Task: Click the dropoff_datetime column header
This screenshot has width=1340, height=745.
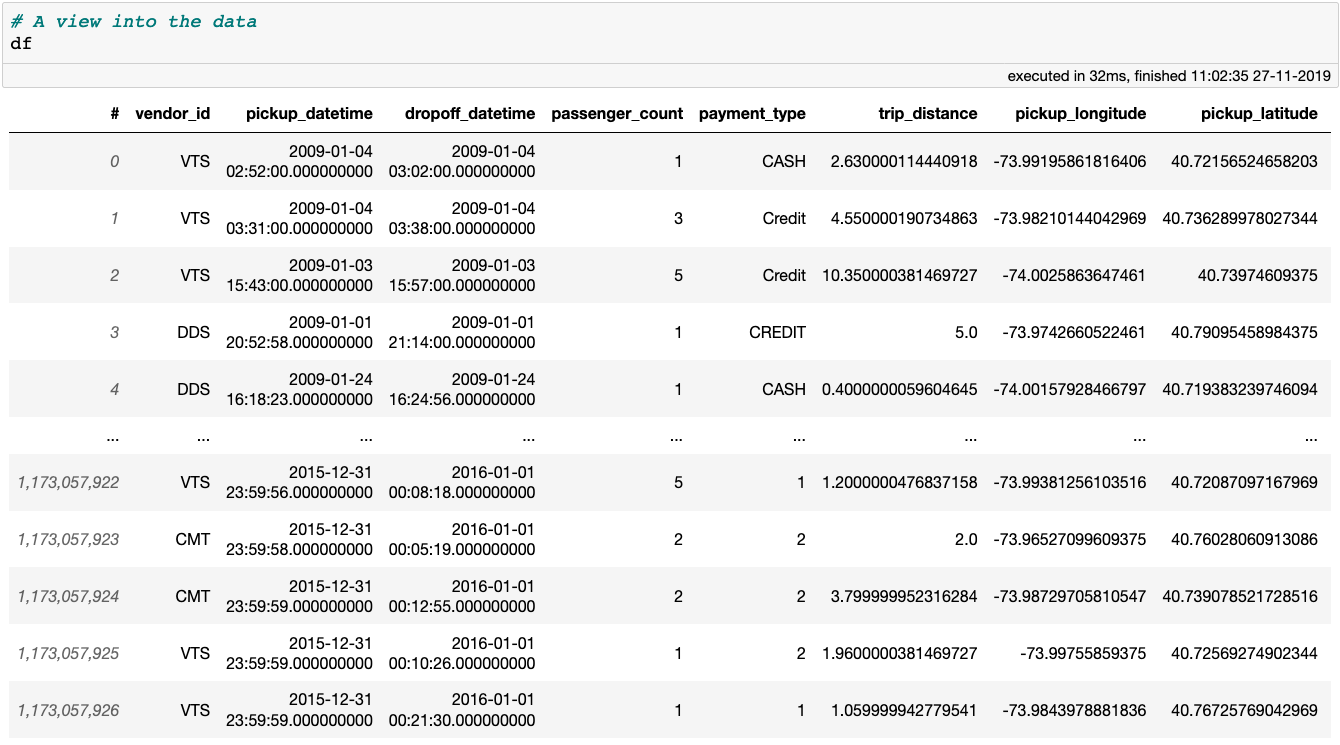Action: 470,114
